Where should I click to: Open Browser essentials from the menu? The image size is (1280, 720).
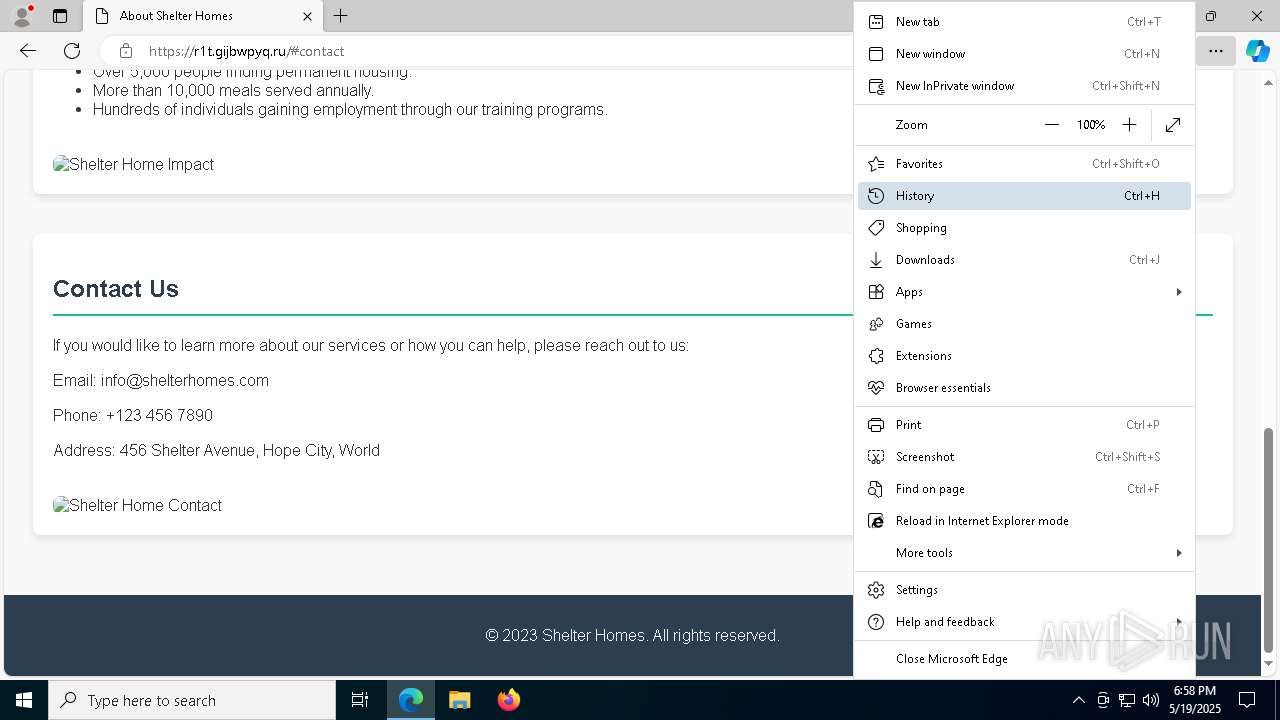click(1024, 388)
